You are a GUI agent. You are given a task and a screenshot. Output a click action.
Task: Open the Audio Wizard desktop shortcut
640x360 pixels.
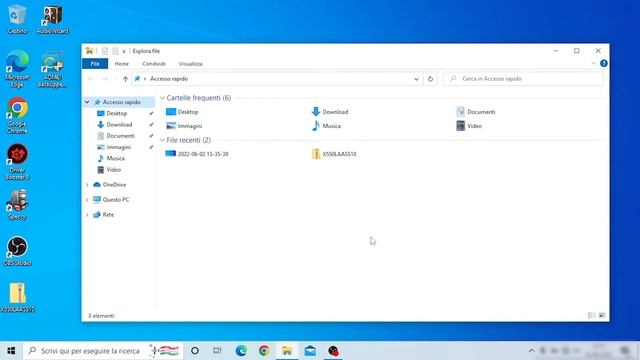(x=52, y=19)
